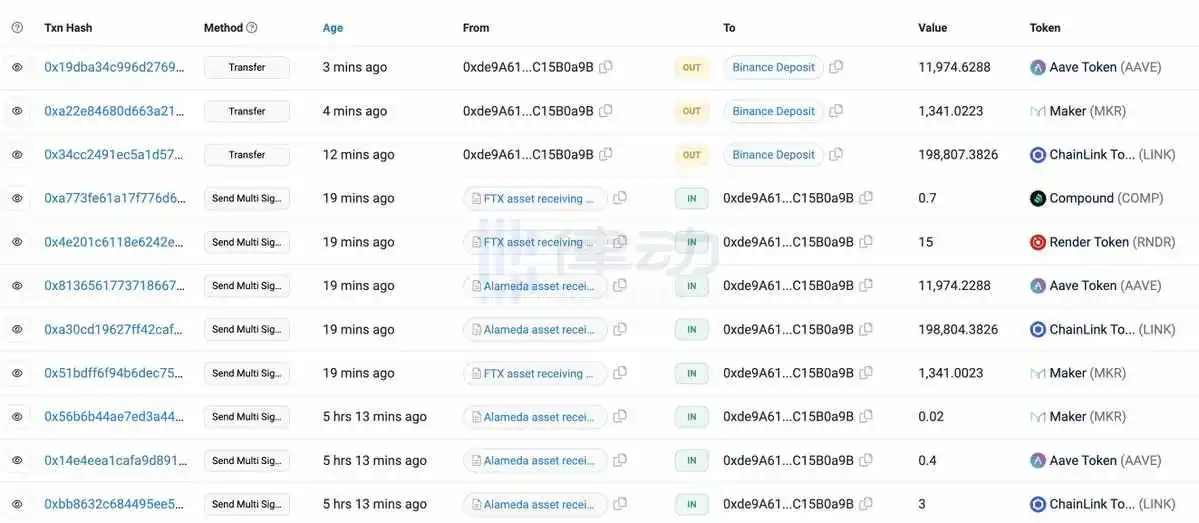The image size is (1199, 523).
Task: Toggle the eye preview for transaction 0x19dba34c996d2769
Action: click(x=17, y=67)
